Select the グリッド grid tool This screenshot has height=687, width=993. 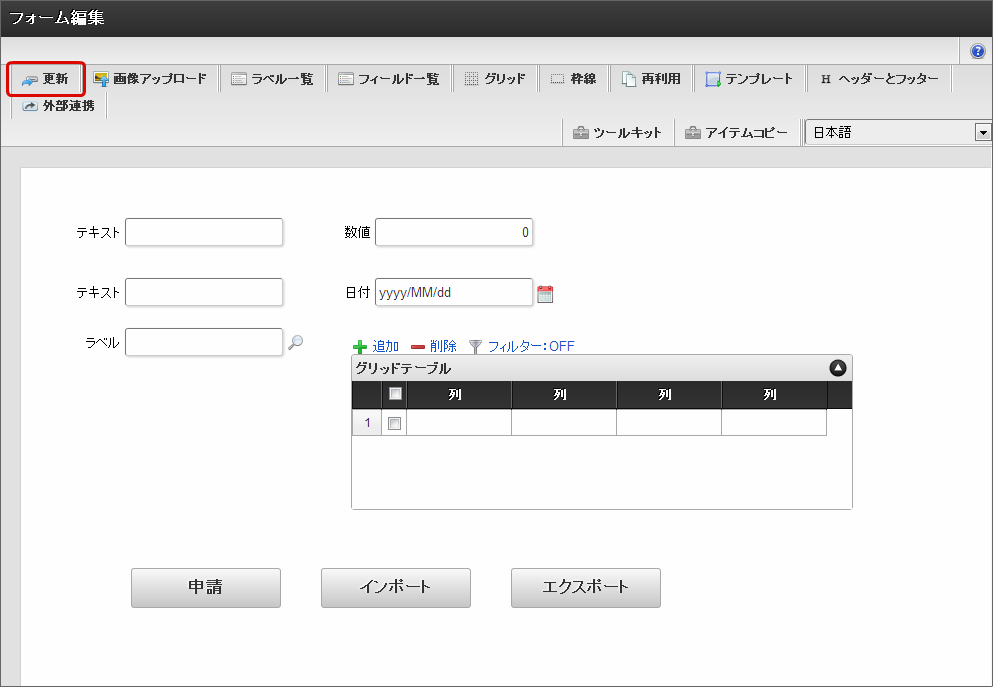coord(495,79)
